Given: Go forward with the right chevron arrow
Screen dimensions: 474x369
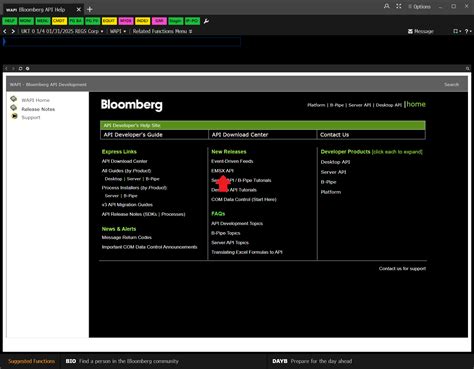Looking at the screenshot, I should pyautogui.click(x=13, y=31).
